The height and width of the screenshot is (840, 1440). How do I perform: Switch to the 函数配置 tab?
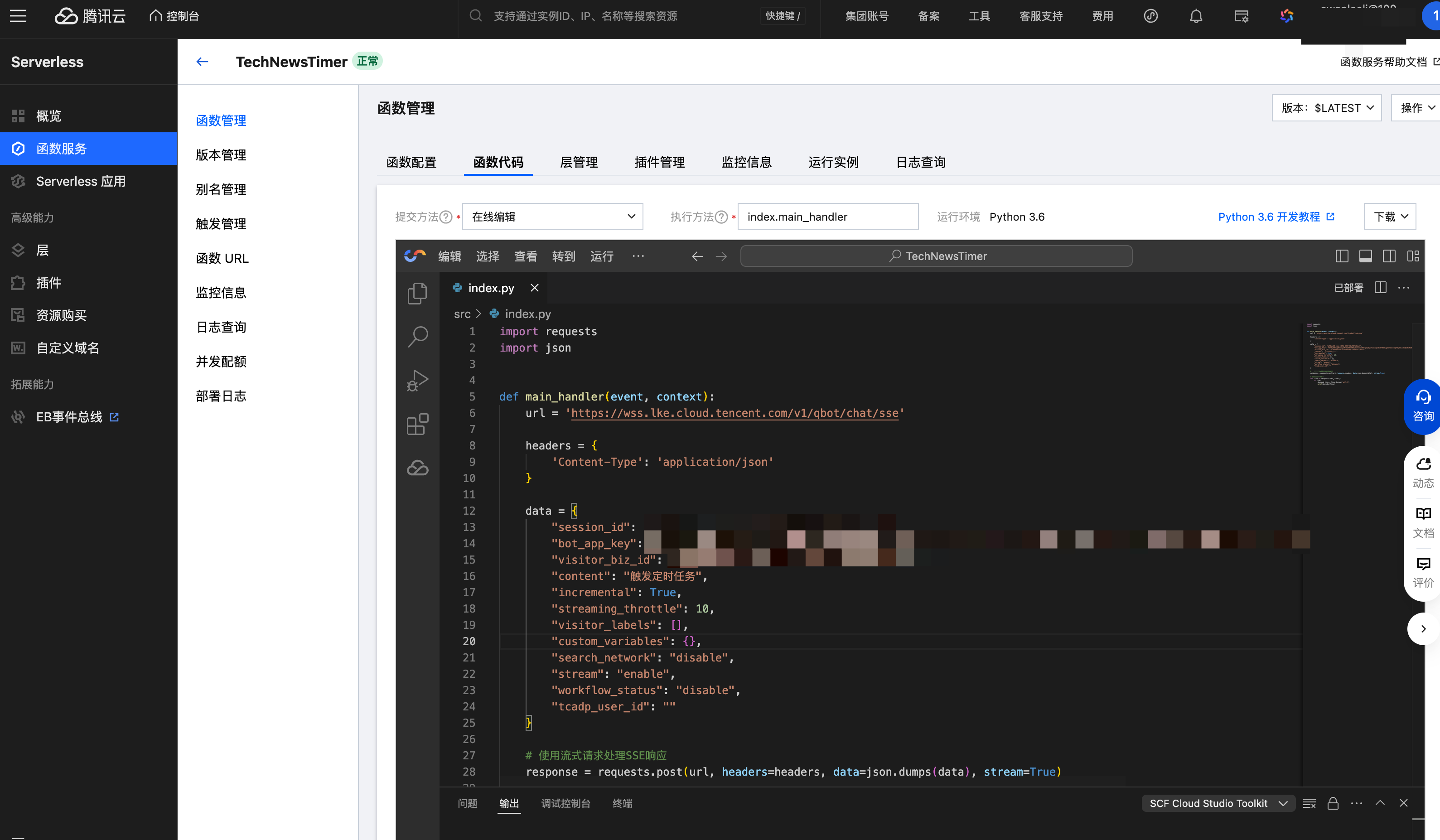point(411,162)
